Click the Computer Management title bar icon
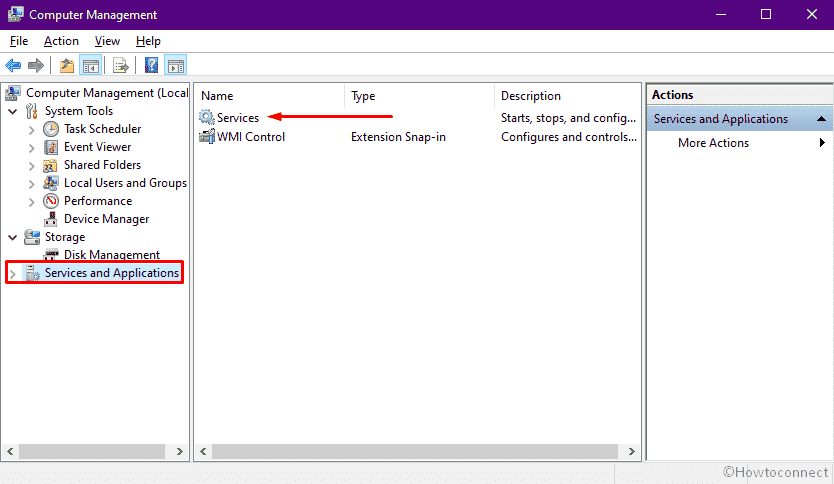The image size is (834, 484). [15, 14]
